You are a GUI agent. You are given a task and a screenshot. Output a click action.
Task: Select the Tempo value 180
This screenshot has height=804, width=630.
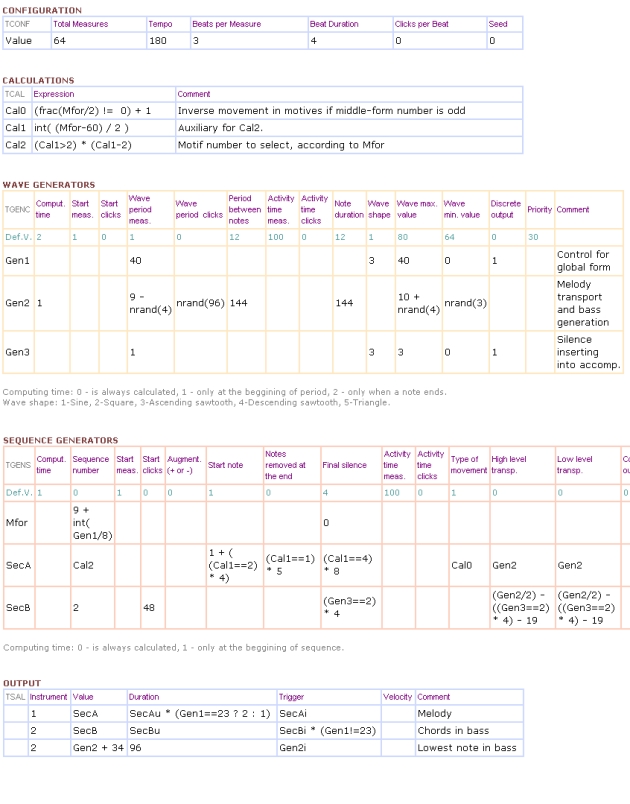158,41
